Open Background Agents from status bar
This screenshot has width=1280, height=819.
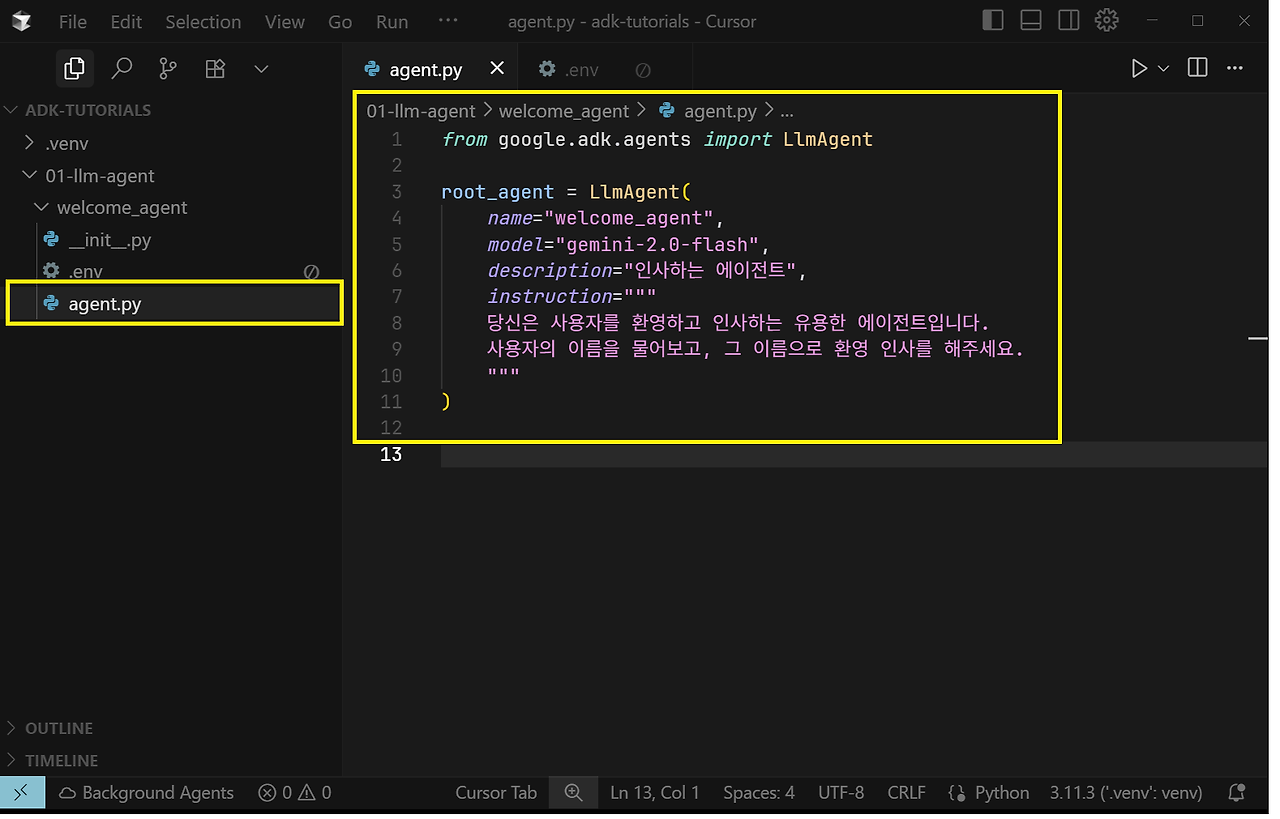click(146, 793)
